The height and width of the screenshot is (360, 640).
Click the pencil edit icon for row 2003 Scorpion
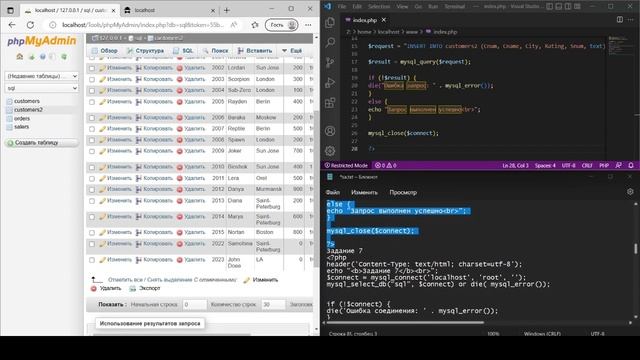coord(102,79)
